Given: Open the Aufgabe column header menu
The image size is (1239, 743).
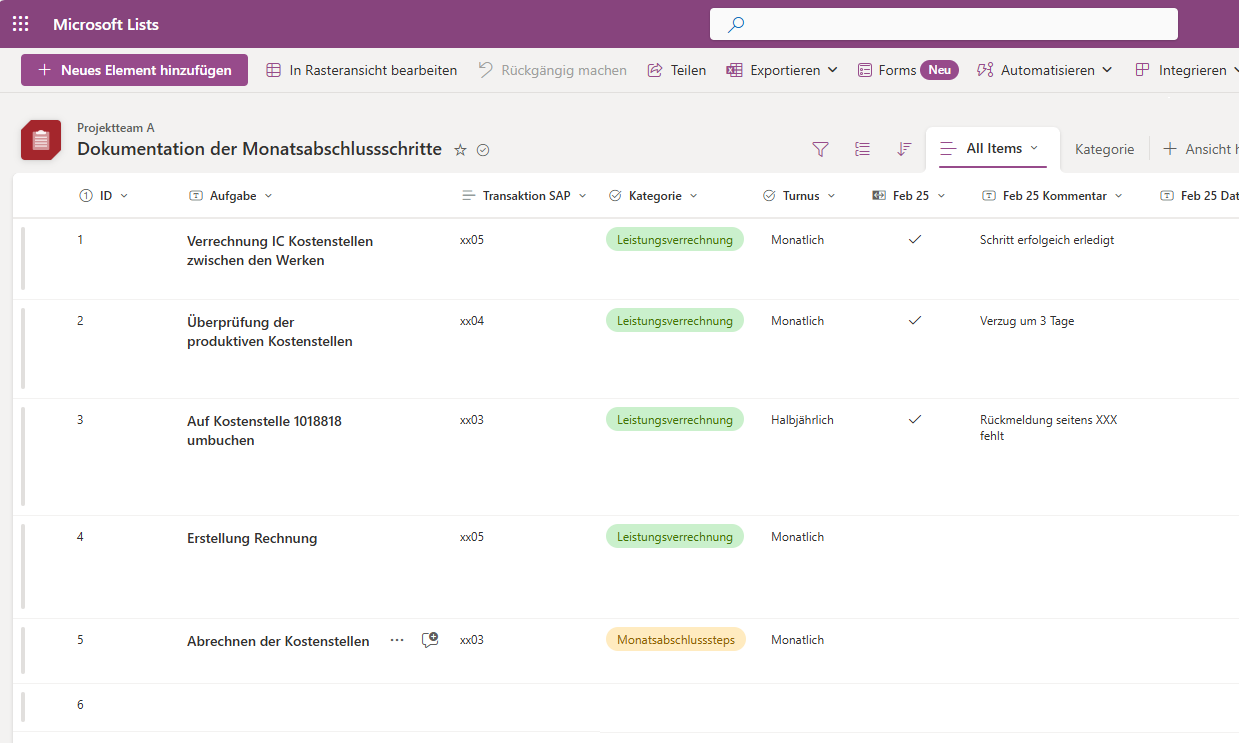Looking at the screenshot, I should 230,196.
